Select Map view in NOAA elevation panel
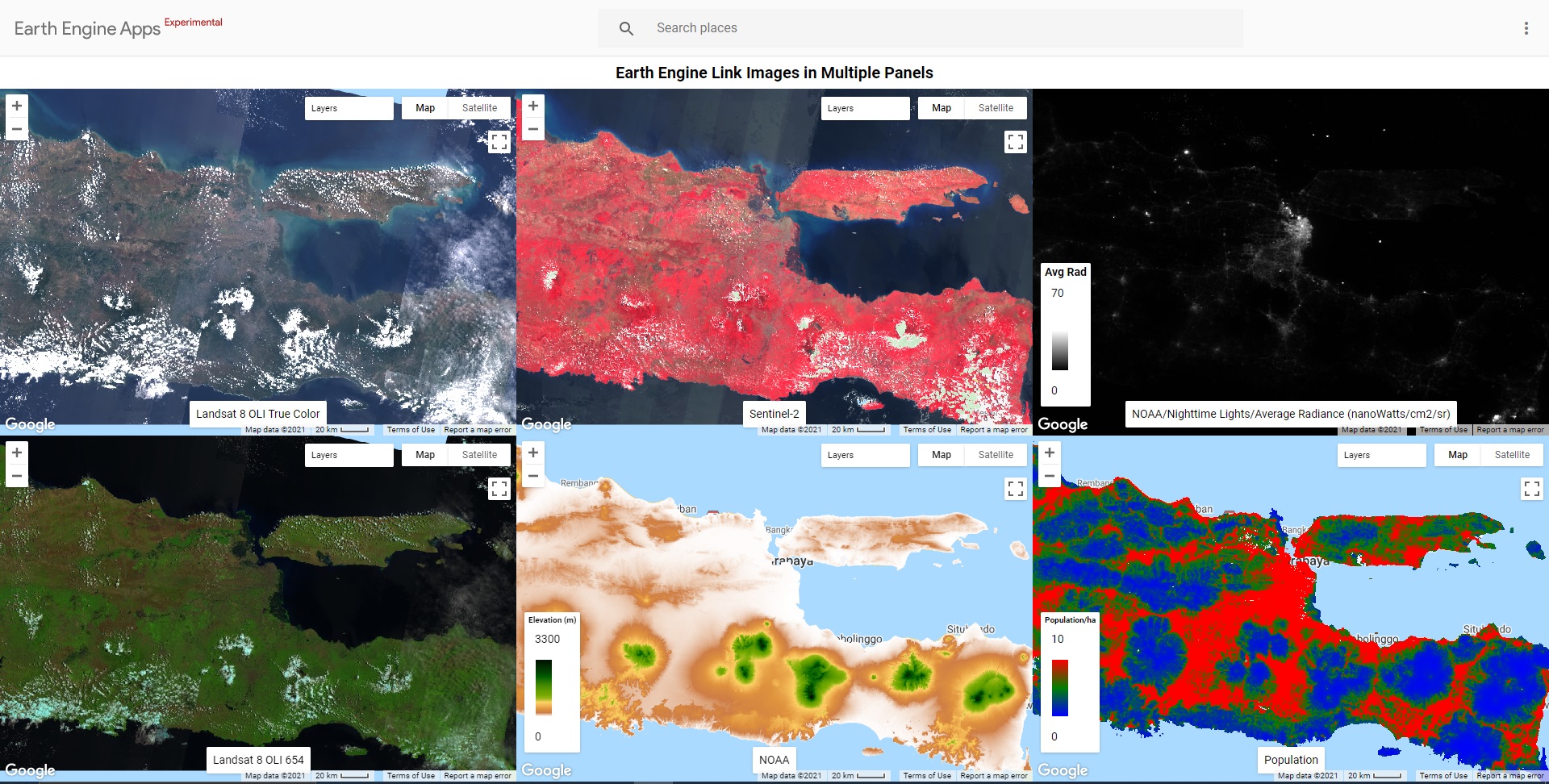The image size is (1549, 784). [x=942, y=455]
